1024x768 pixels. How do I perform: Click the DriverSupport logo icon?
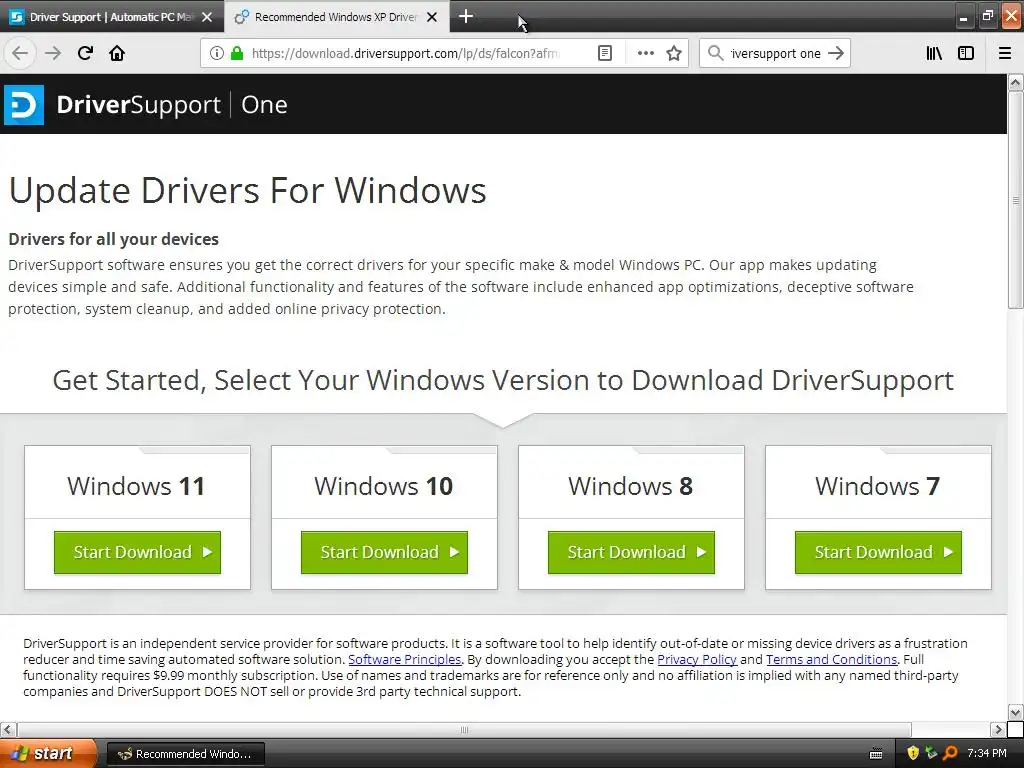(24, 104)
